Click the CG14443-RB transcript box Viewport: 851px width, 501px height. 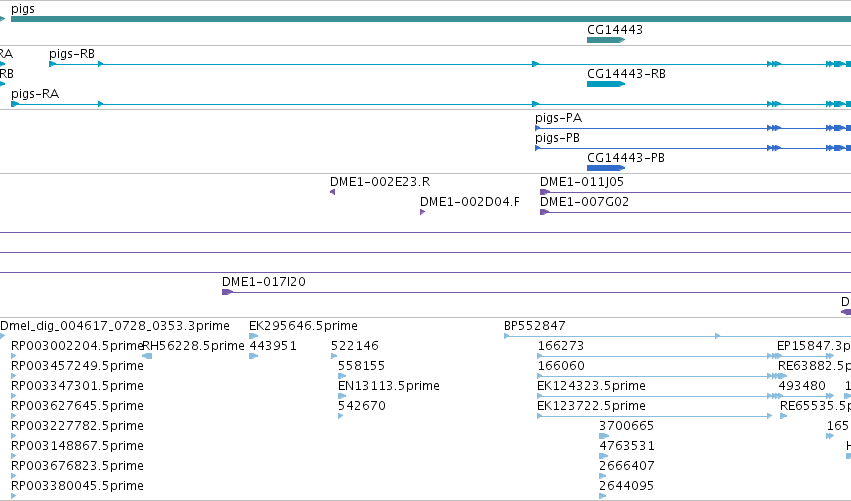tap(606, 84)
